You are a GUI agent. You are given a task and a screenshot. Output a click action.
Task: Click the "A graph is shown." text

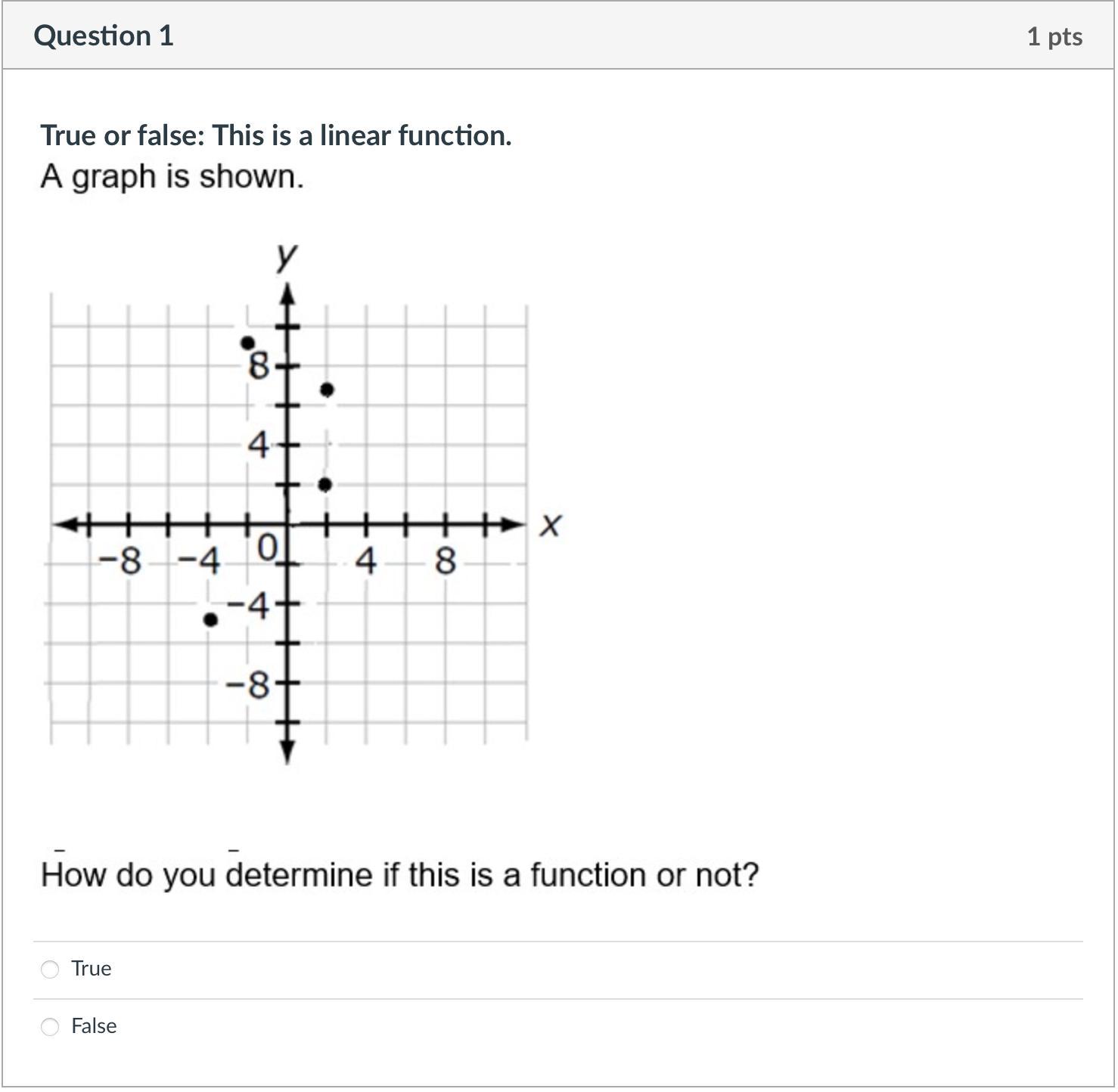(172, 176)
